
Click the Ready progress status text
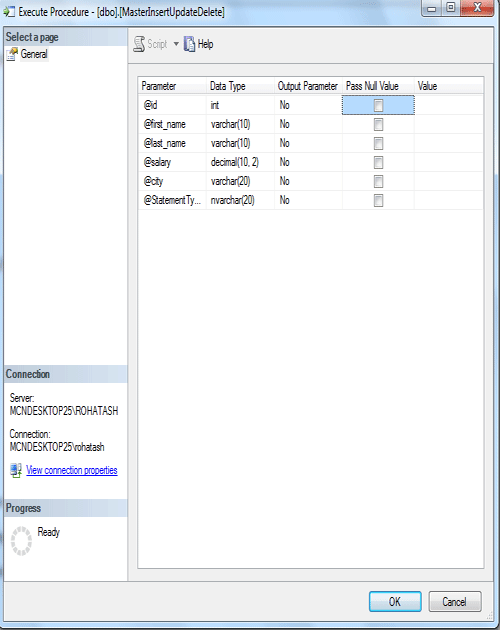(49, 532)
